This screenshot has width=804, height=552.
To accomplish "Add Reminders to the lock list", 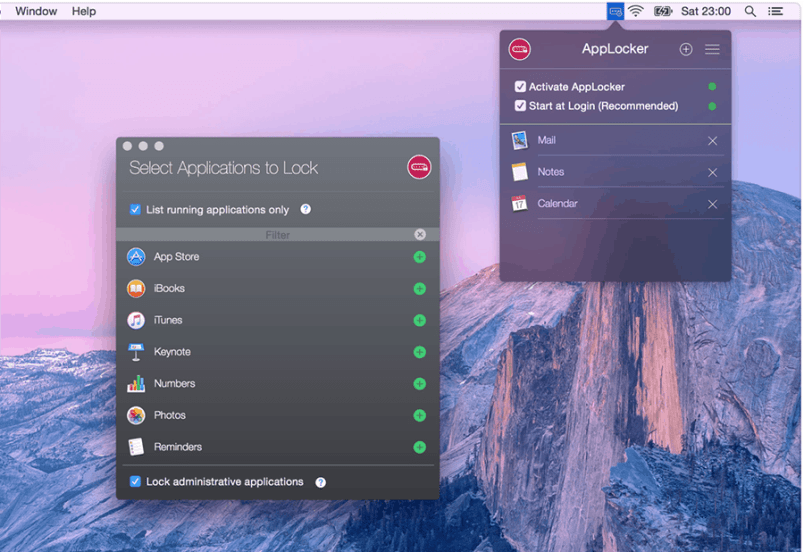I will click(x=419, y=447).
